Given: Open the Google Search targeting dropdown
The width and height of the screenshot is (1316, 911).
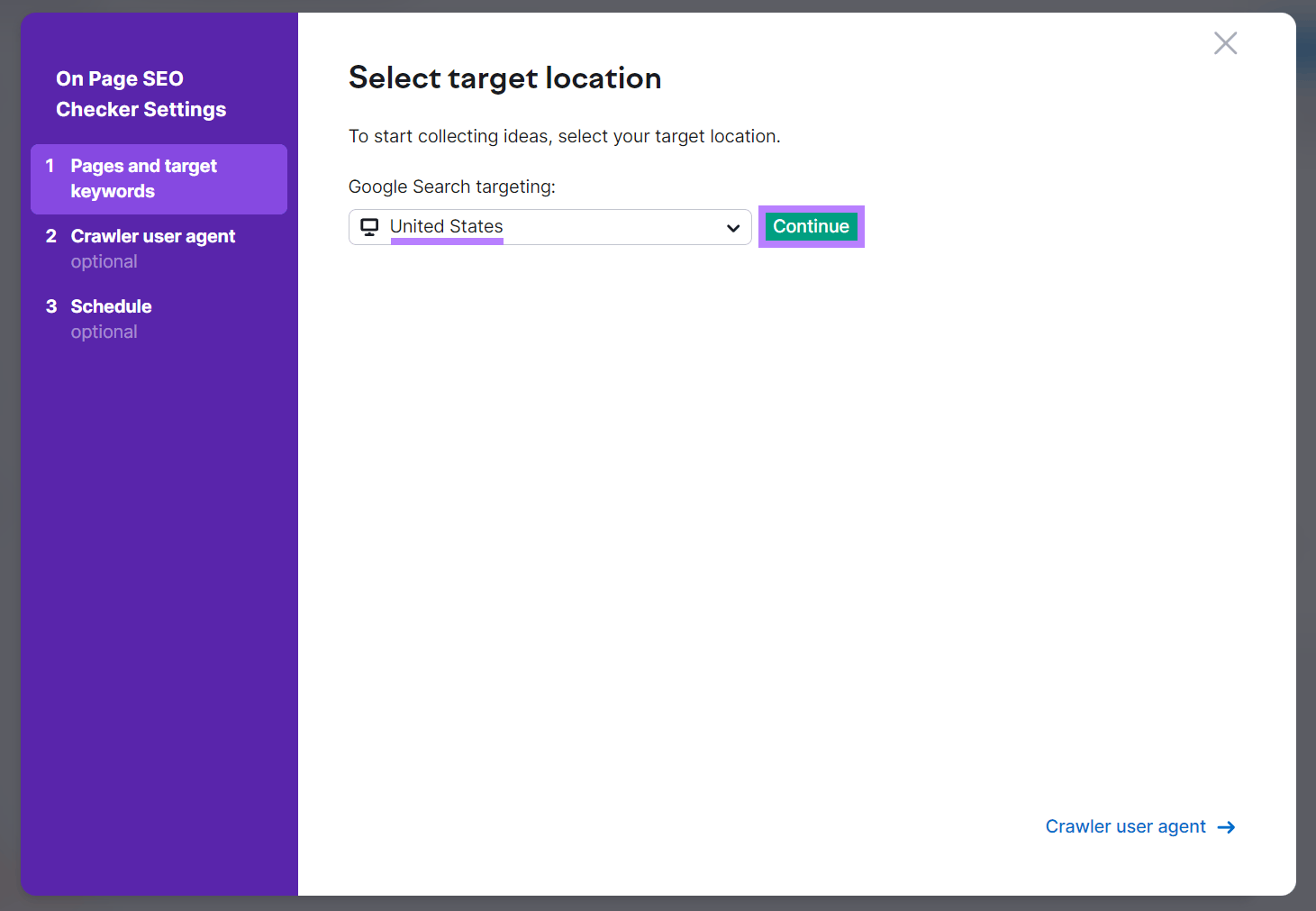Looking at the screenshot, I should (549, 227).
